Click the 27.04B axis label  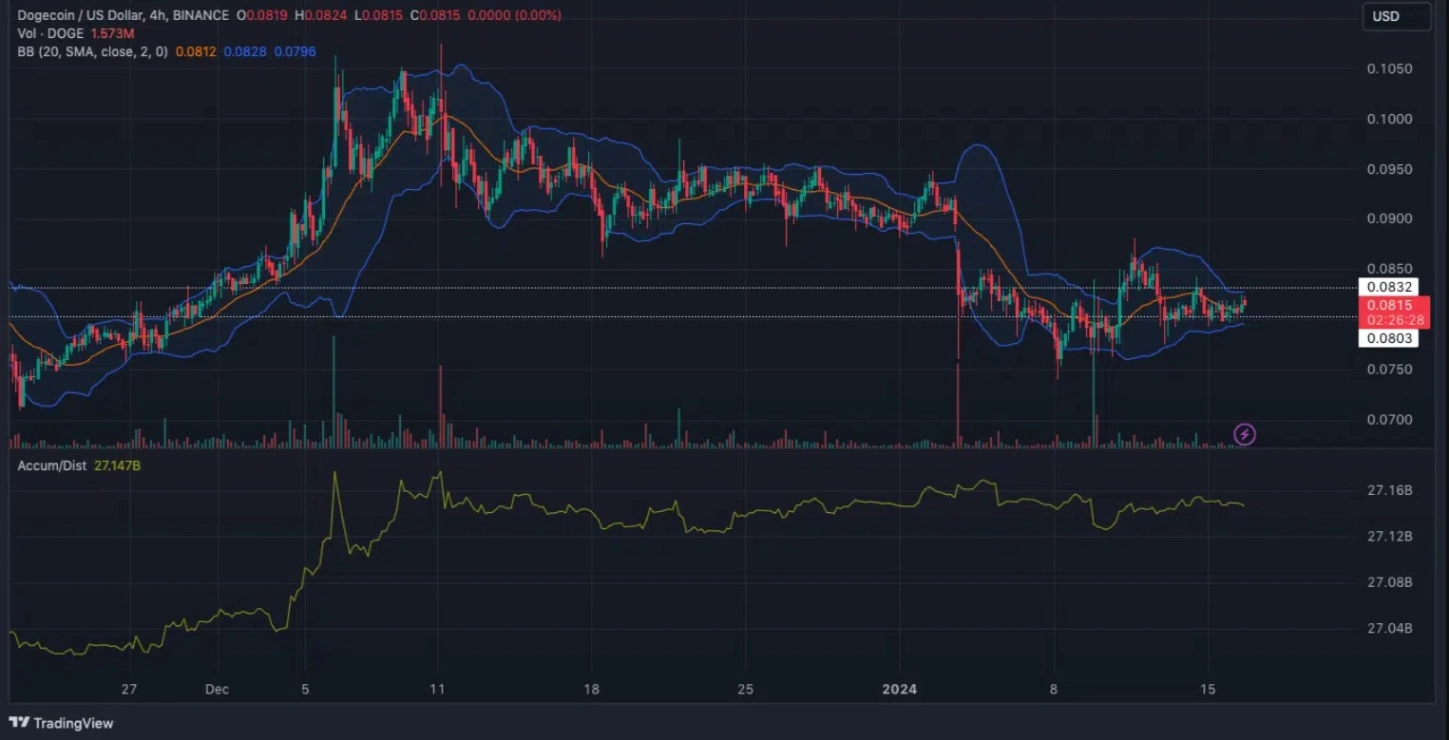click(1390, 628)
